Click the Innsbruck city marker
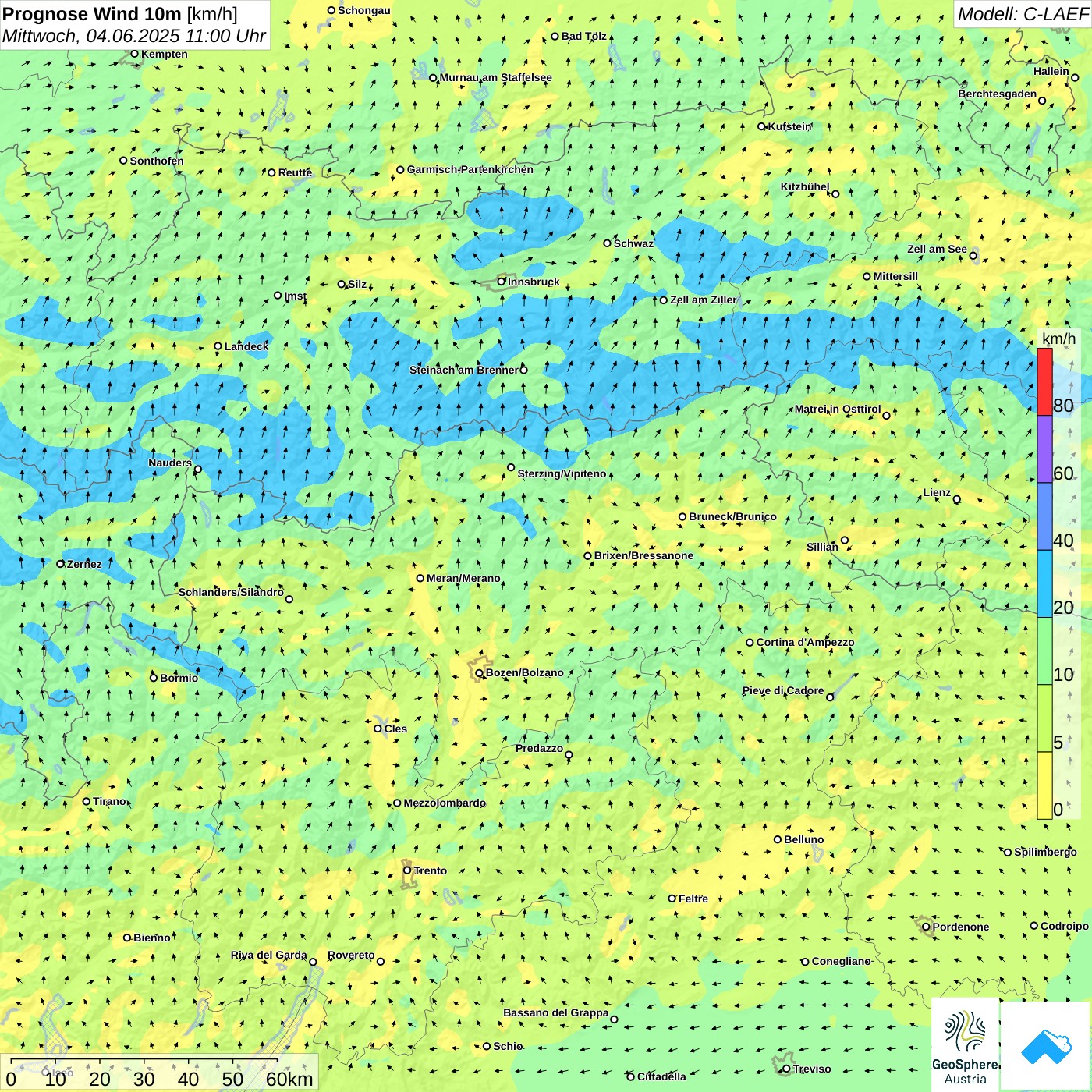 point(502,282)
